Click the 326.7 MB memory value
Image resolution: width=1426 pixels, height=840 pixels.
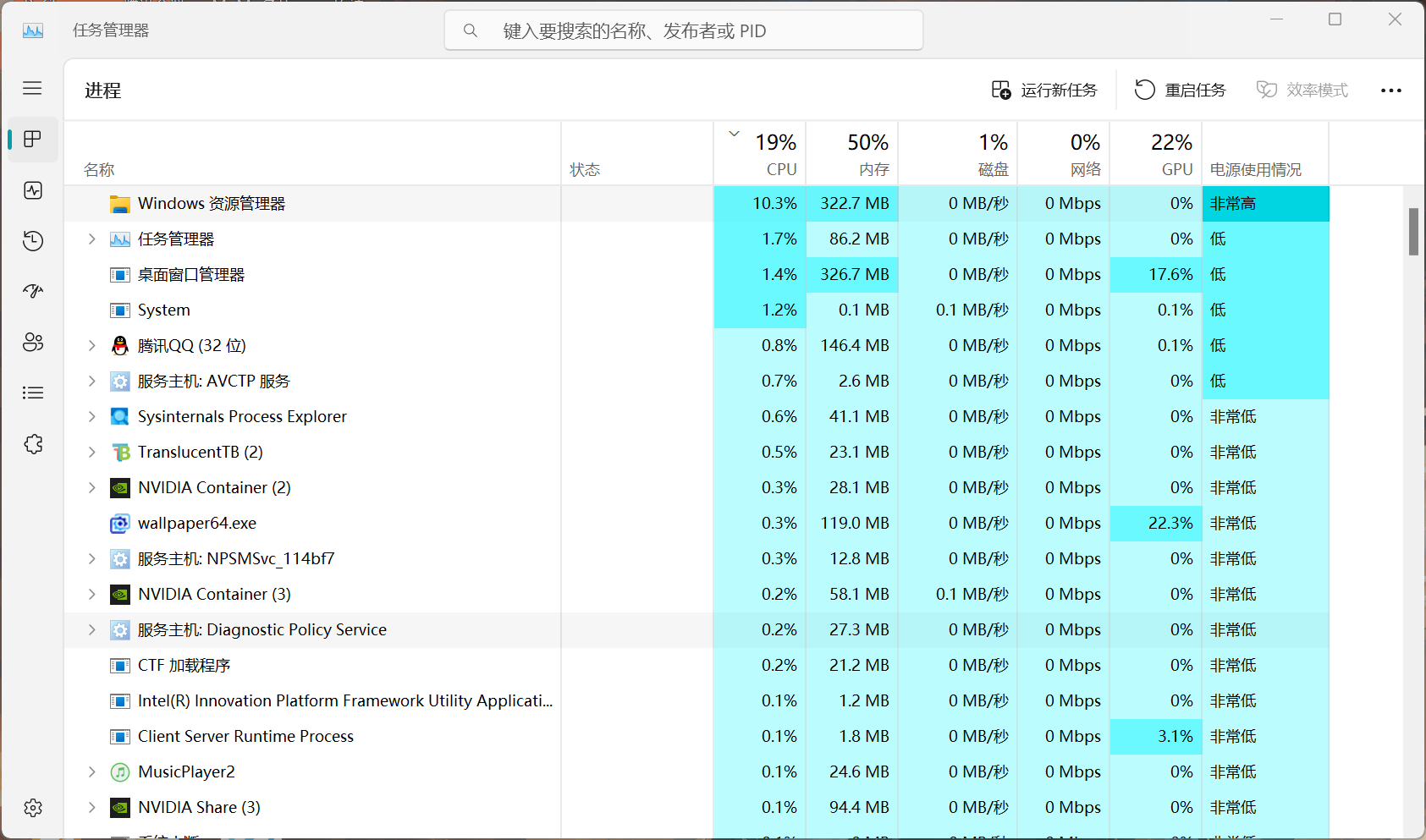(855, 274)
